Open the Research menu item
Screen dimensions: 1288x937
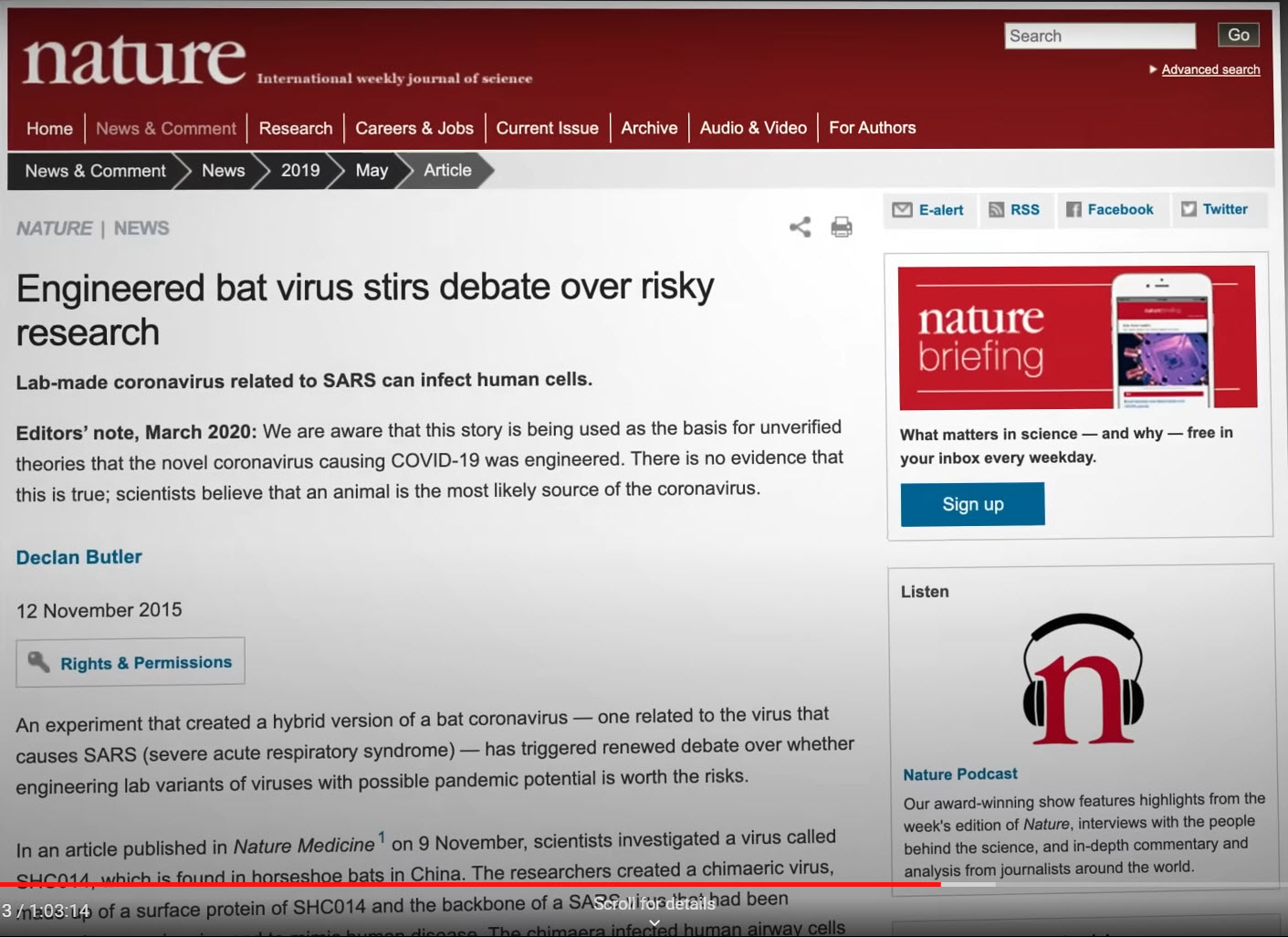295,129
